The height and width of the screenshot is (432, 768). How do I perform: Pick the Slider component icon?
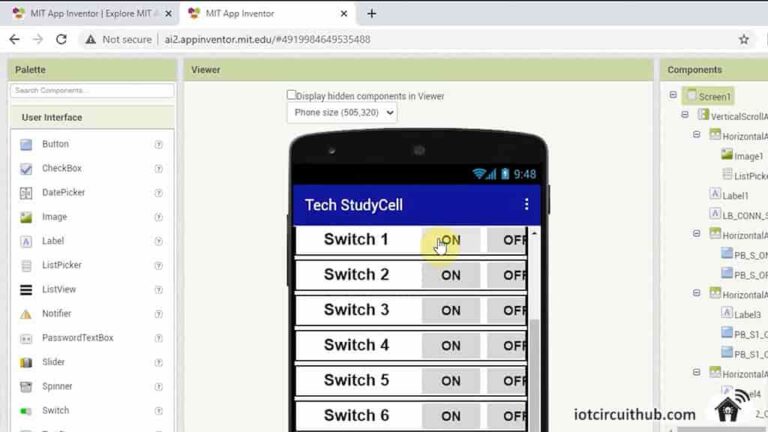[x=26, y=362]
